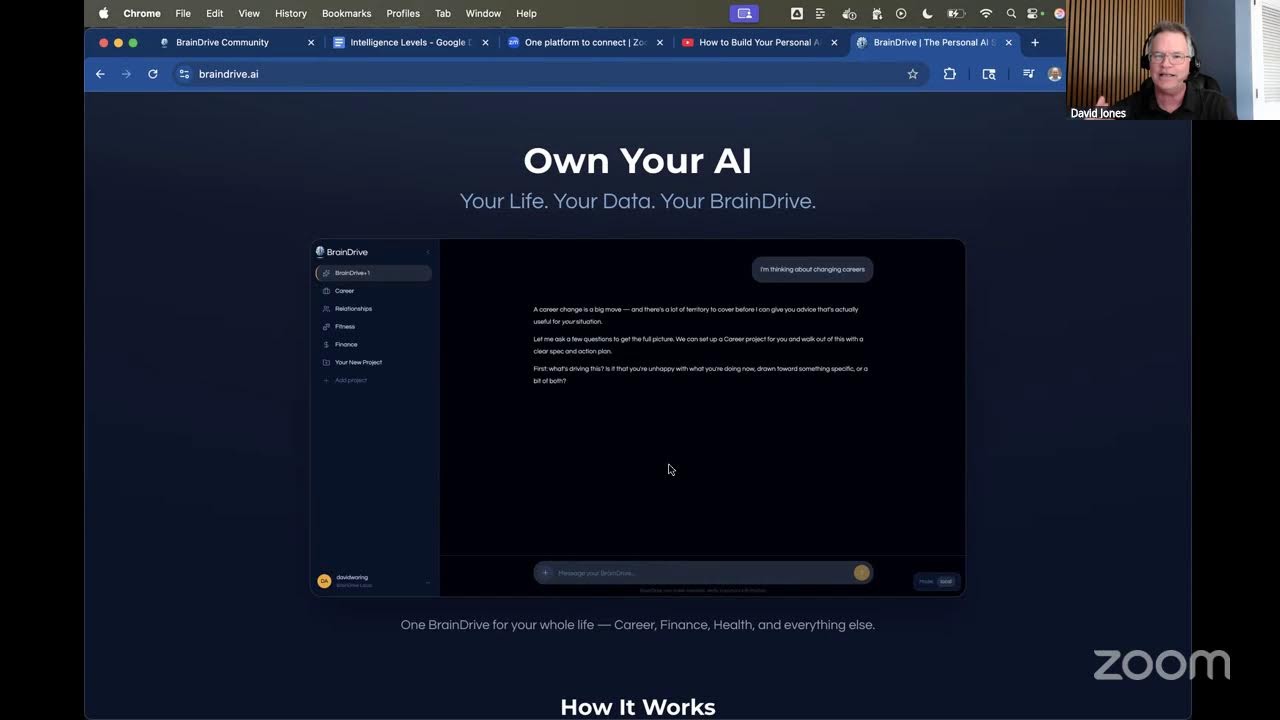Image resolution: width=1280 pixels, height=720 pixels.
Task: Close the One platform to connect tab
Action: [x=660, y=42]
